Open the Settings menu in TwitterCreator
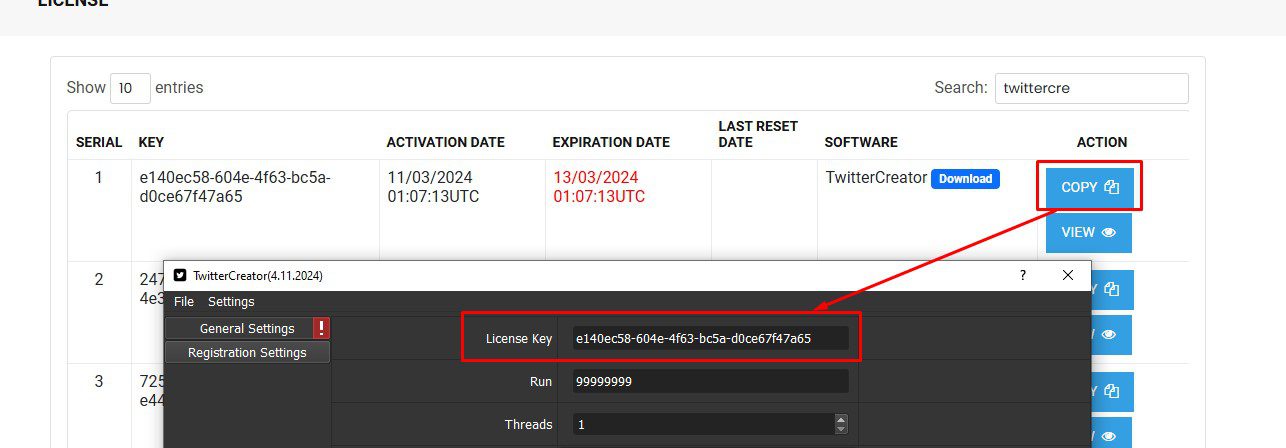This screenshot has height=448, width=1286. [231, 301]
